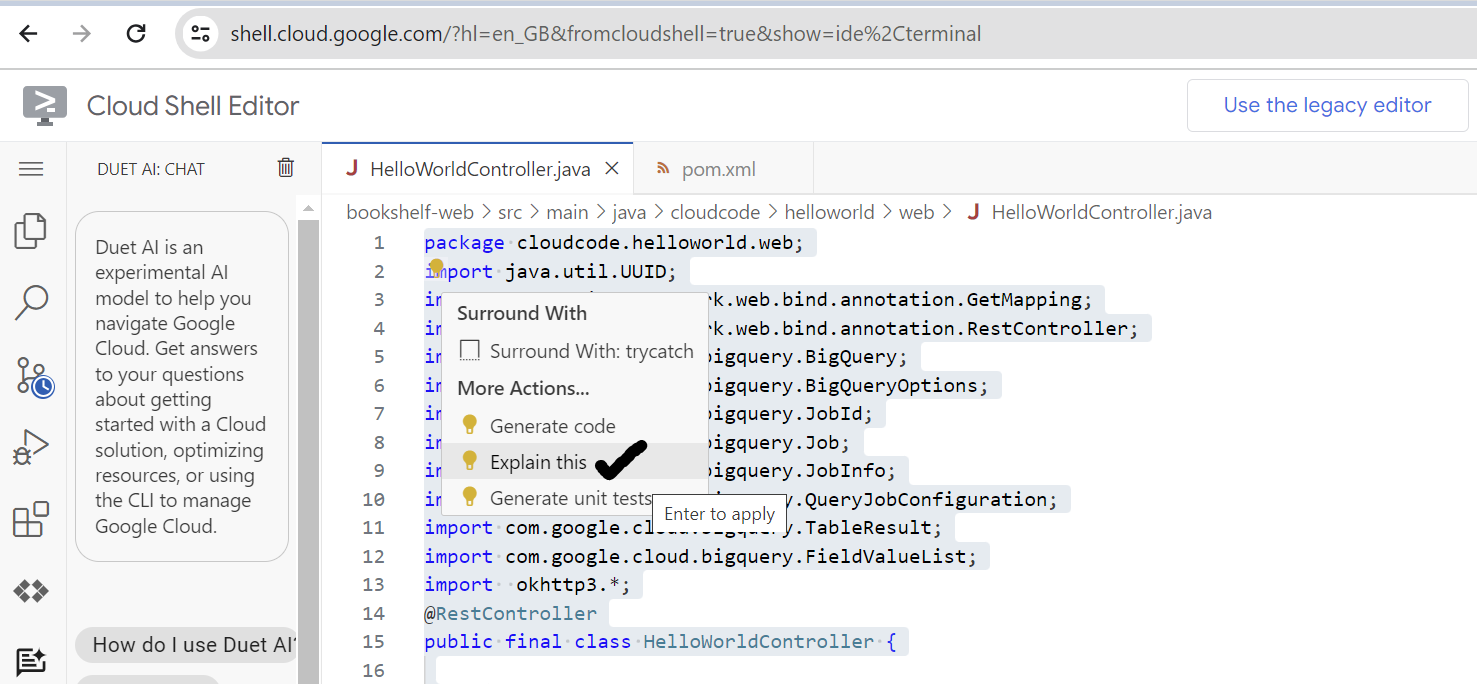Click the hamburger menu icon
The image size is (1477, 684).
(31, 169)
